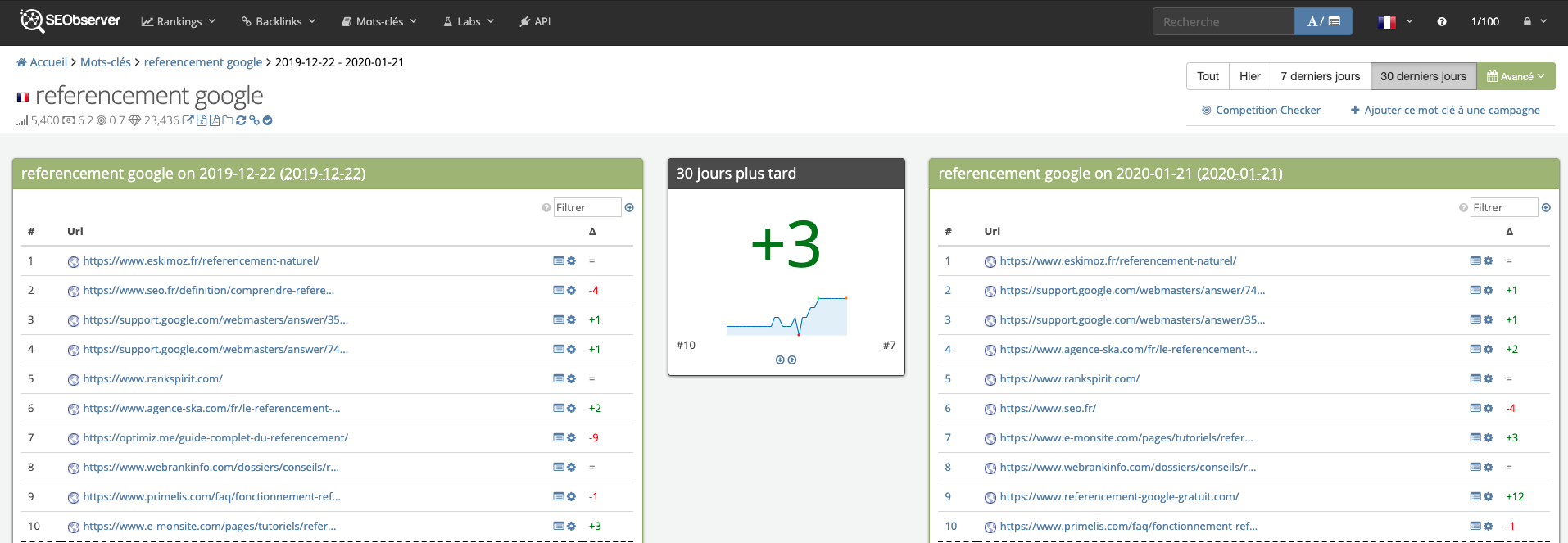Image resolution: width=1568 pixels, height=543 pixels.
Task: Click the large +3 change figure
Action: click(x=786, y=244)
